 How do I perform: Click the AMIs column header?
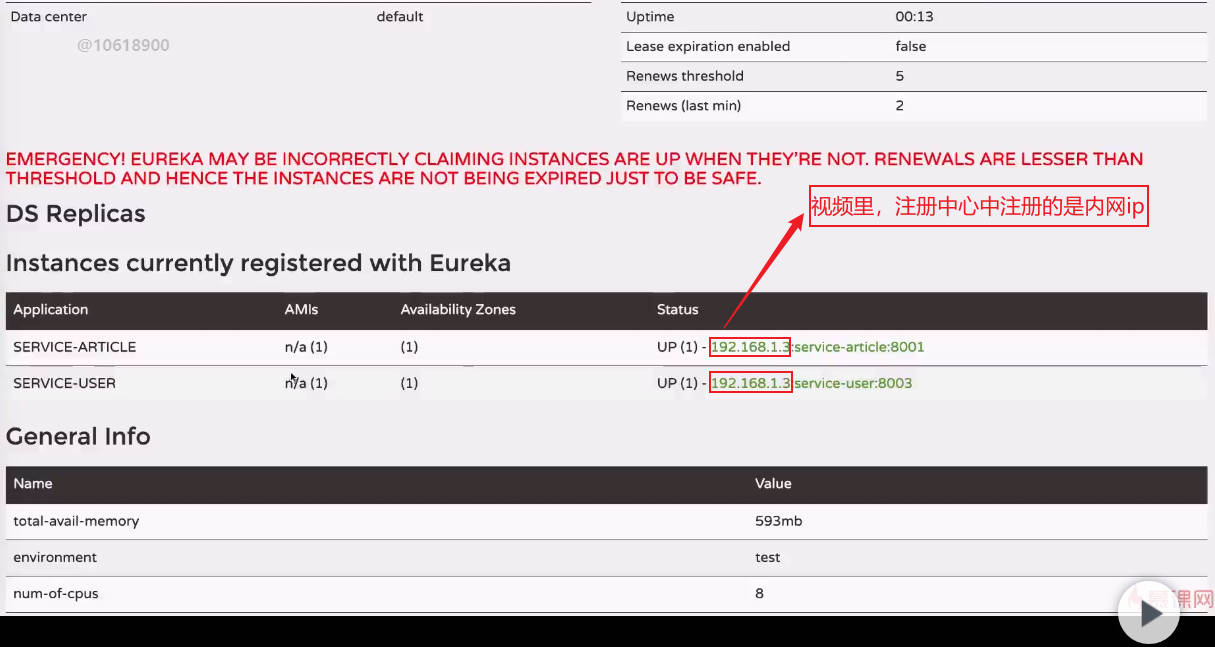[301, 310]
